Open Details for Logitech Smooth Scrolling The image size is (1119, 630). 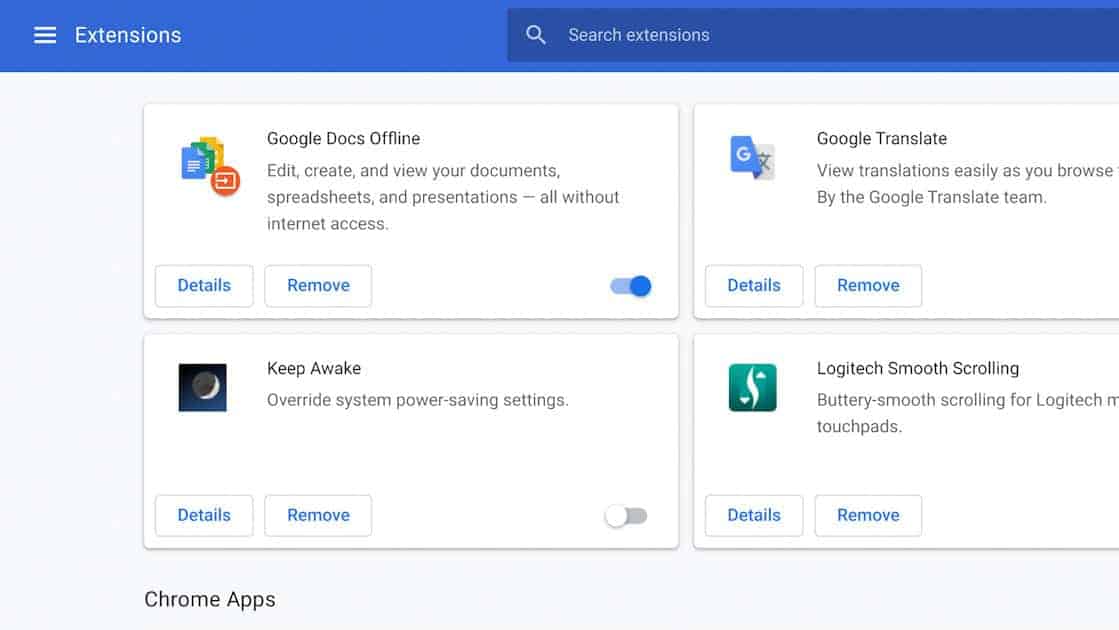tap(753, 515)
